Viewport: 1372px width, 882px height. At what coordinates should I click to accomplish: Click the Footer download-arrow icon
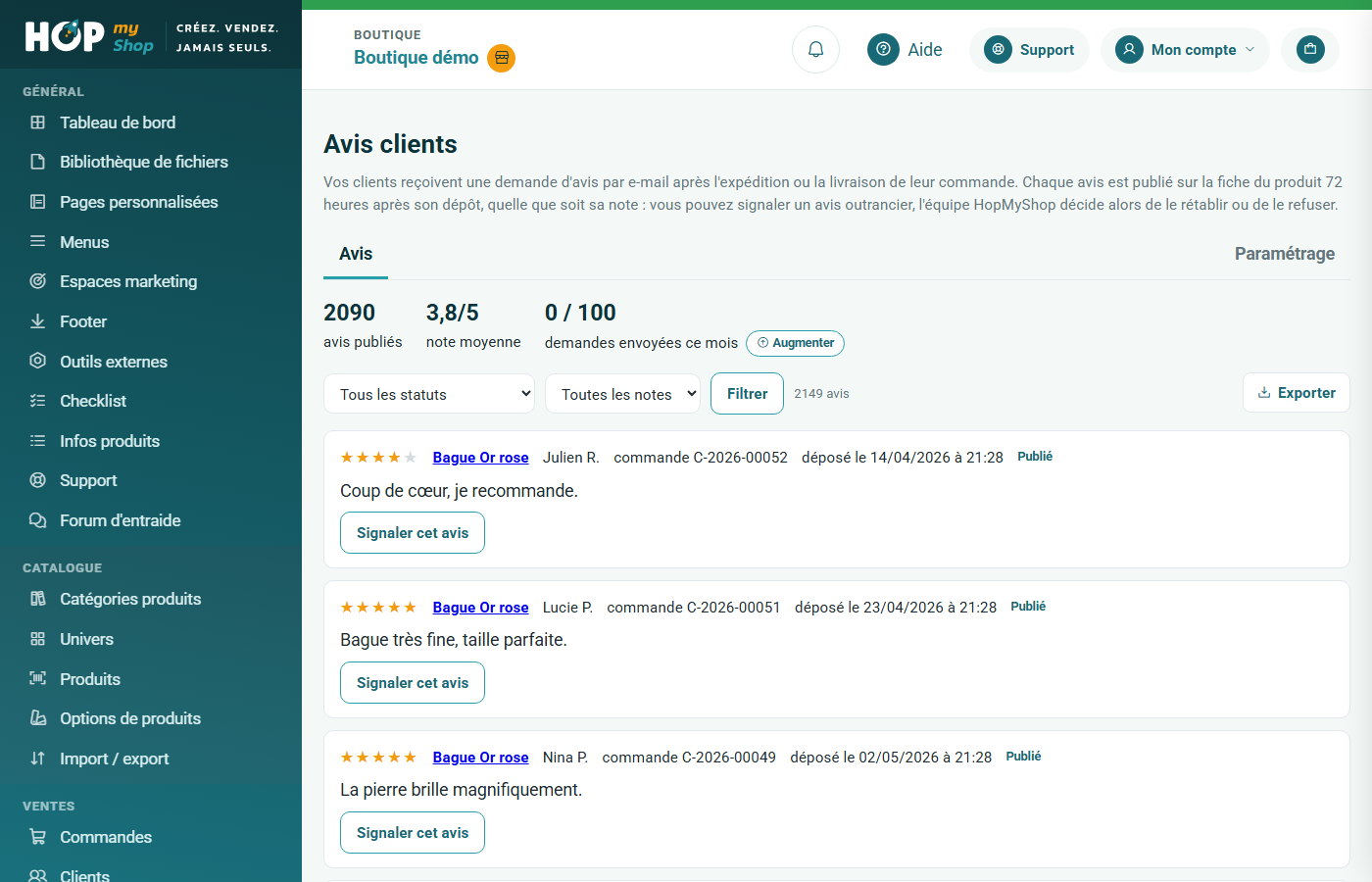pyautogui.click(x=37, y=321)
